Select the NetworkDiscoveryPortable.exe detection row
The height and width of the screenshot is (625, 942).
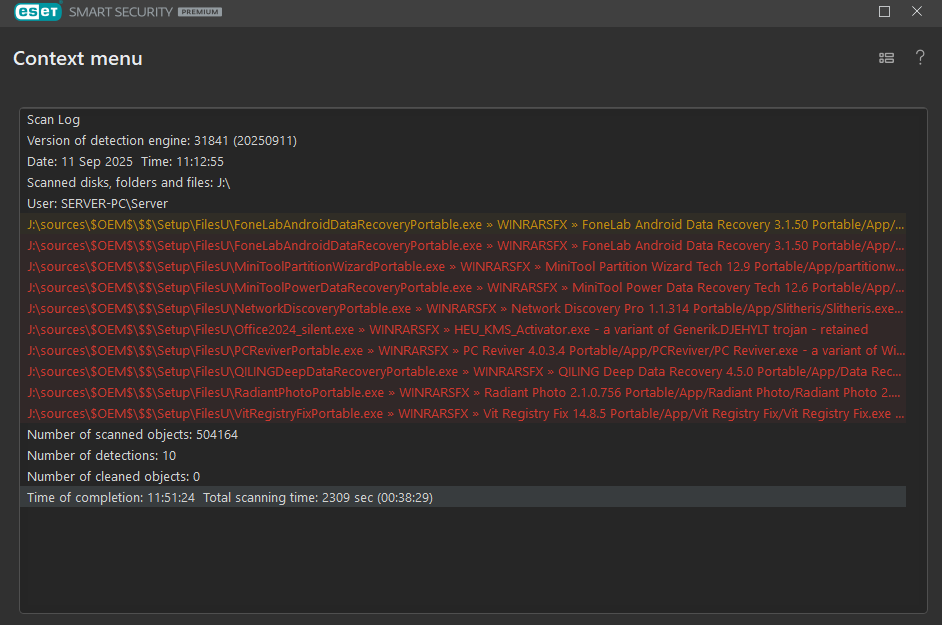463,309
